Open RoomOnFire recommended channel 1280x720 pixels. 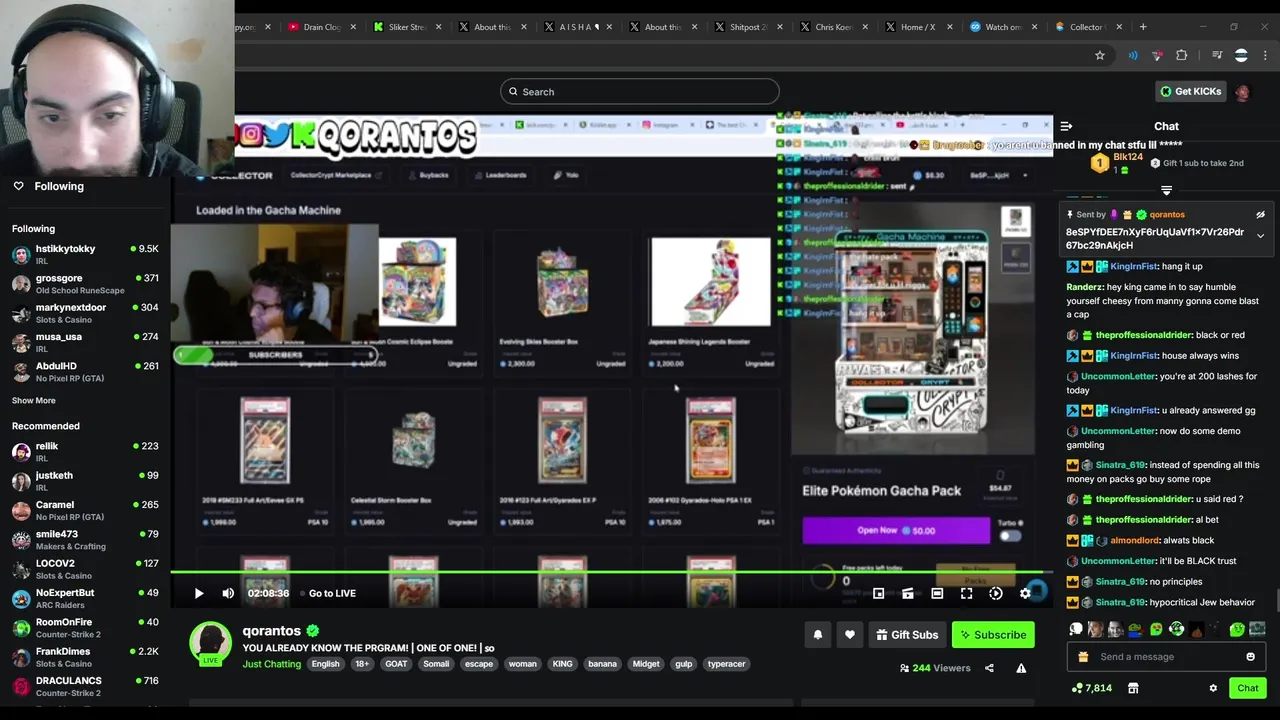[85, 627]
